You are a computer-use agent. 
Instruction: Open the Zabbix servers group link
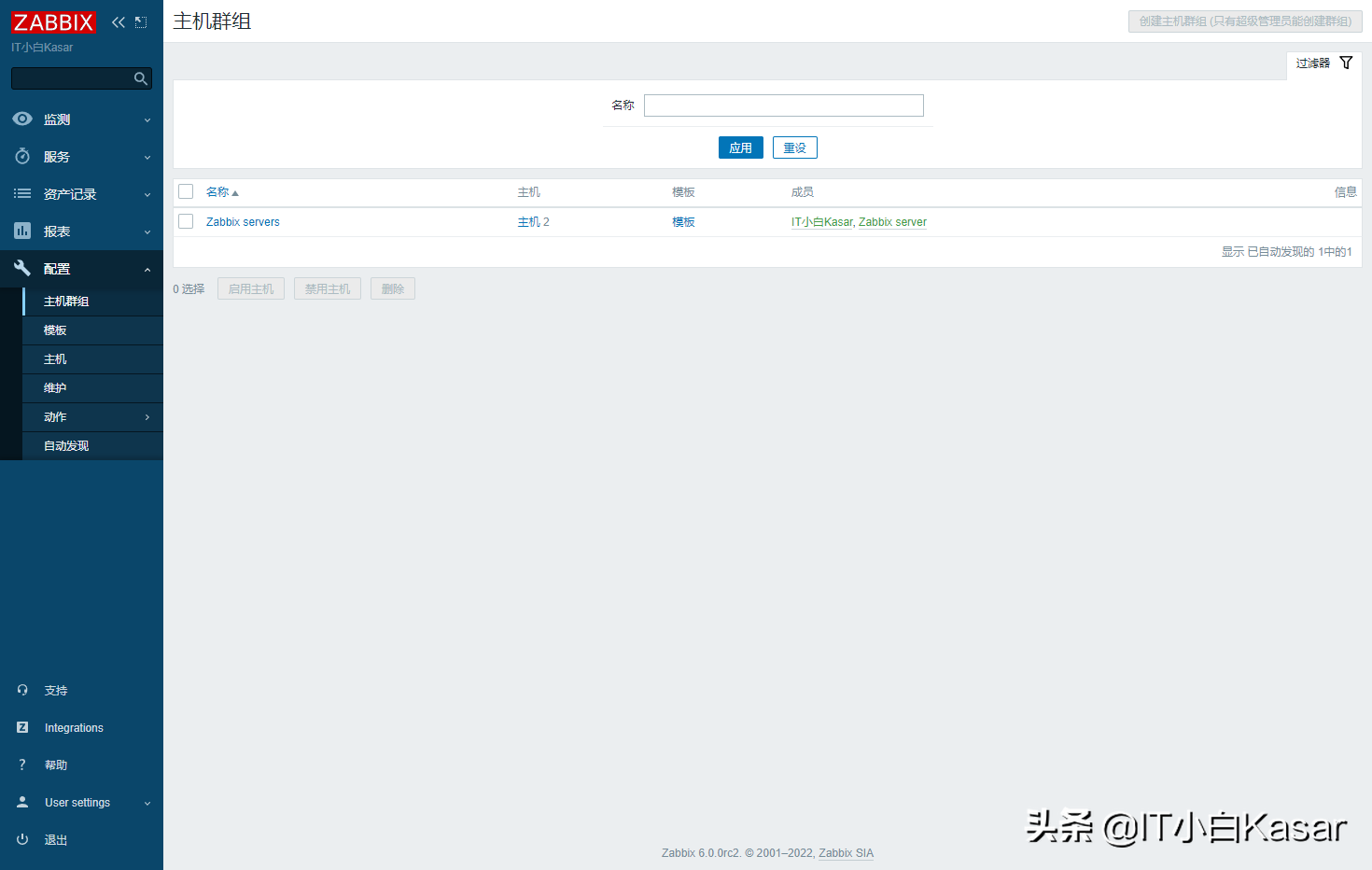point(243,222)
